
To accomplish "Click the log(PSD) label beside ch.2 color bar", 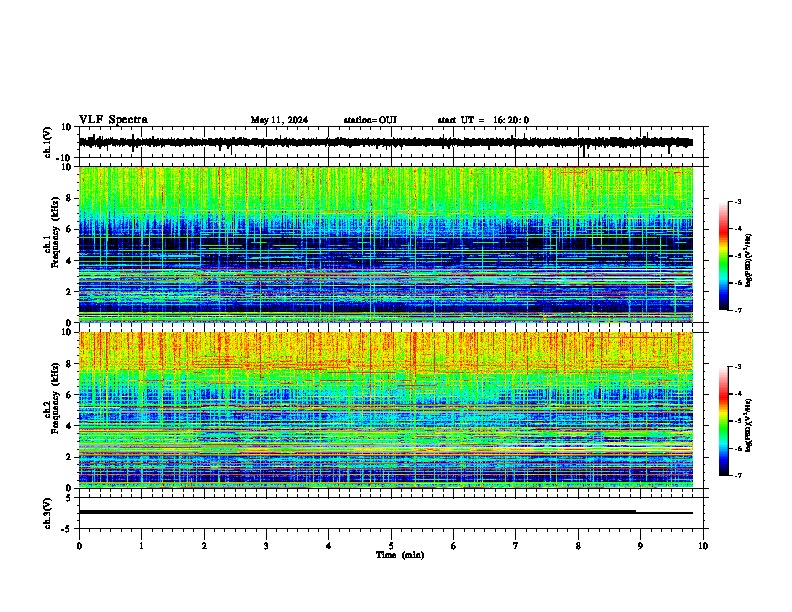I will (749, 425).
